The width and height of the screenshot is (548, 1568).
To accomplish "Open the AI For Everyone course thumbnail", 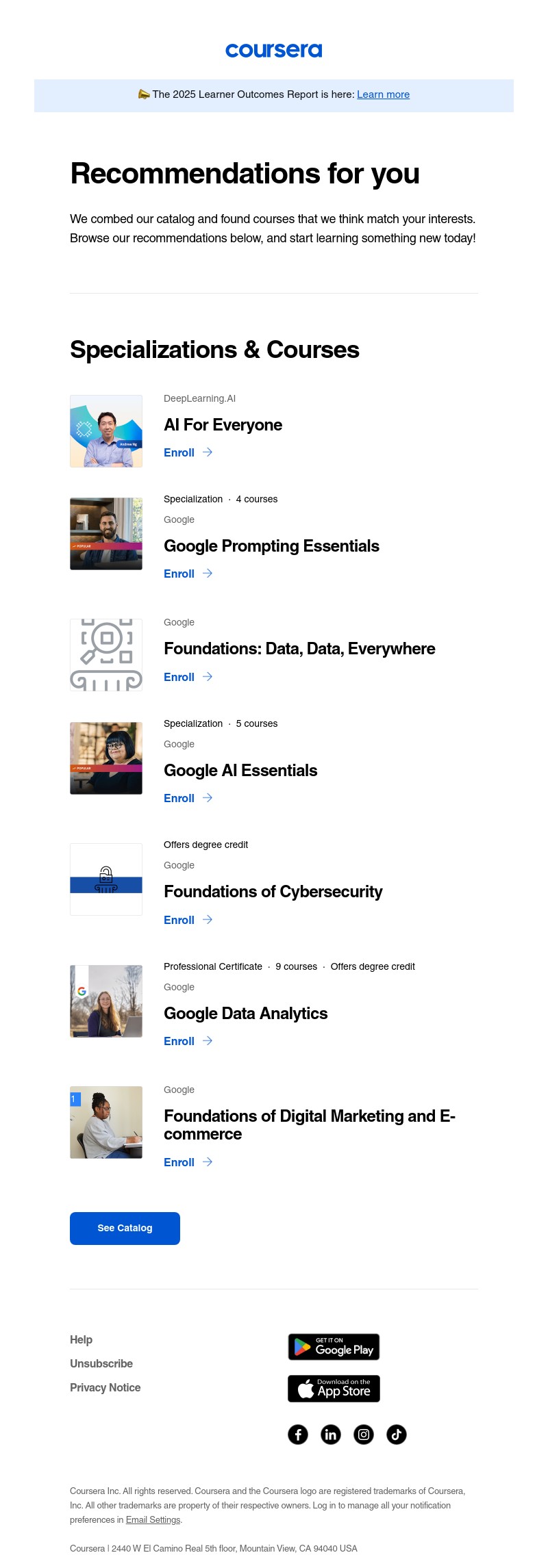I will (x=106, y=431).
